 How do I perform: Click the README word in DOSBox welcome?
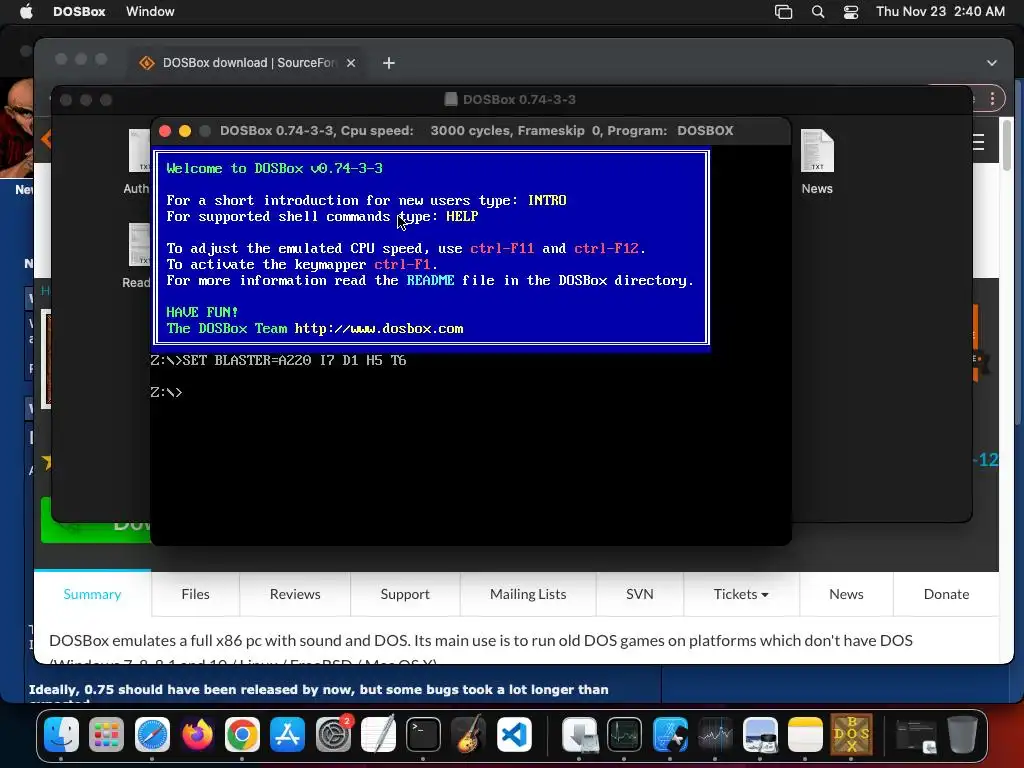pyautogui.click(x=430, y=280)
